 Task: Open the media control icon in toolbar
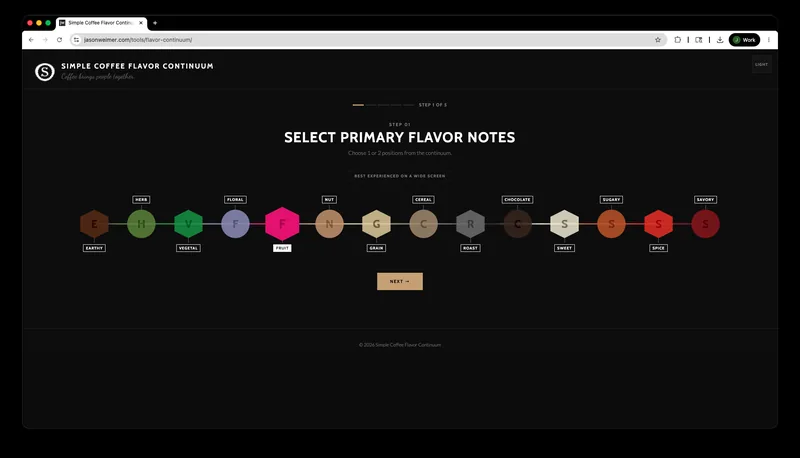tap(698, 40)
